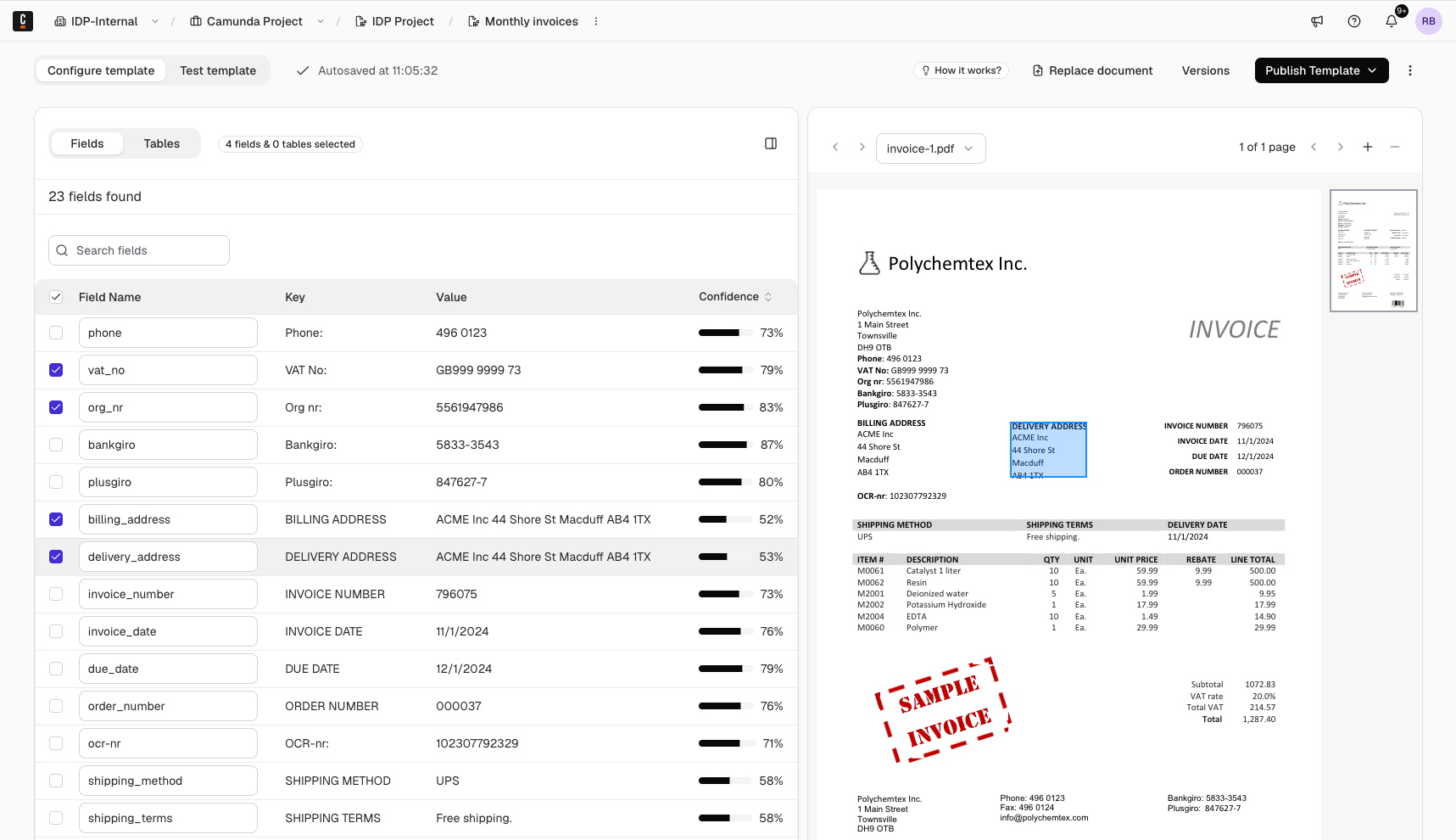This screenshot has width=1456, height=840.
Task: Check the phone field checkbox
Action: click(x=56, y=333)
